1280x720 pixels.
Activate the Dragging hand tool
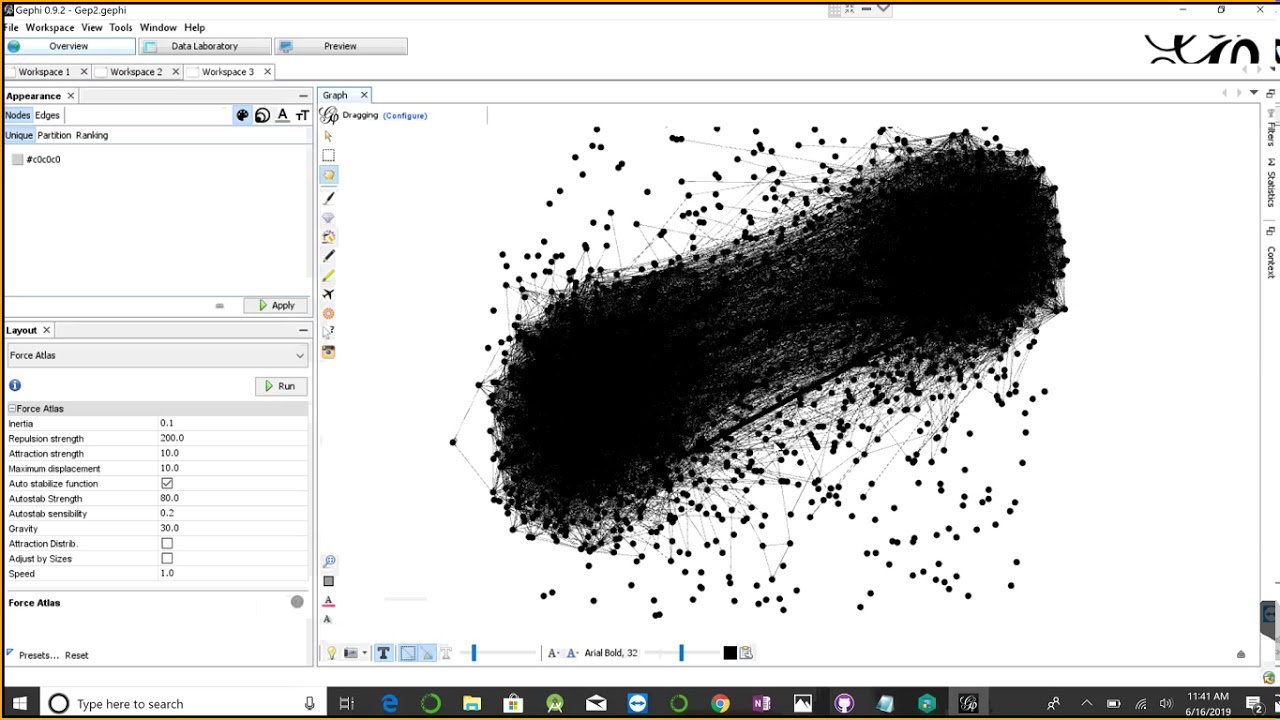(x=328, y=175)
